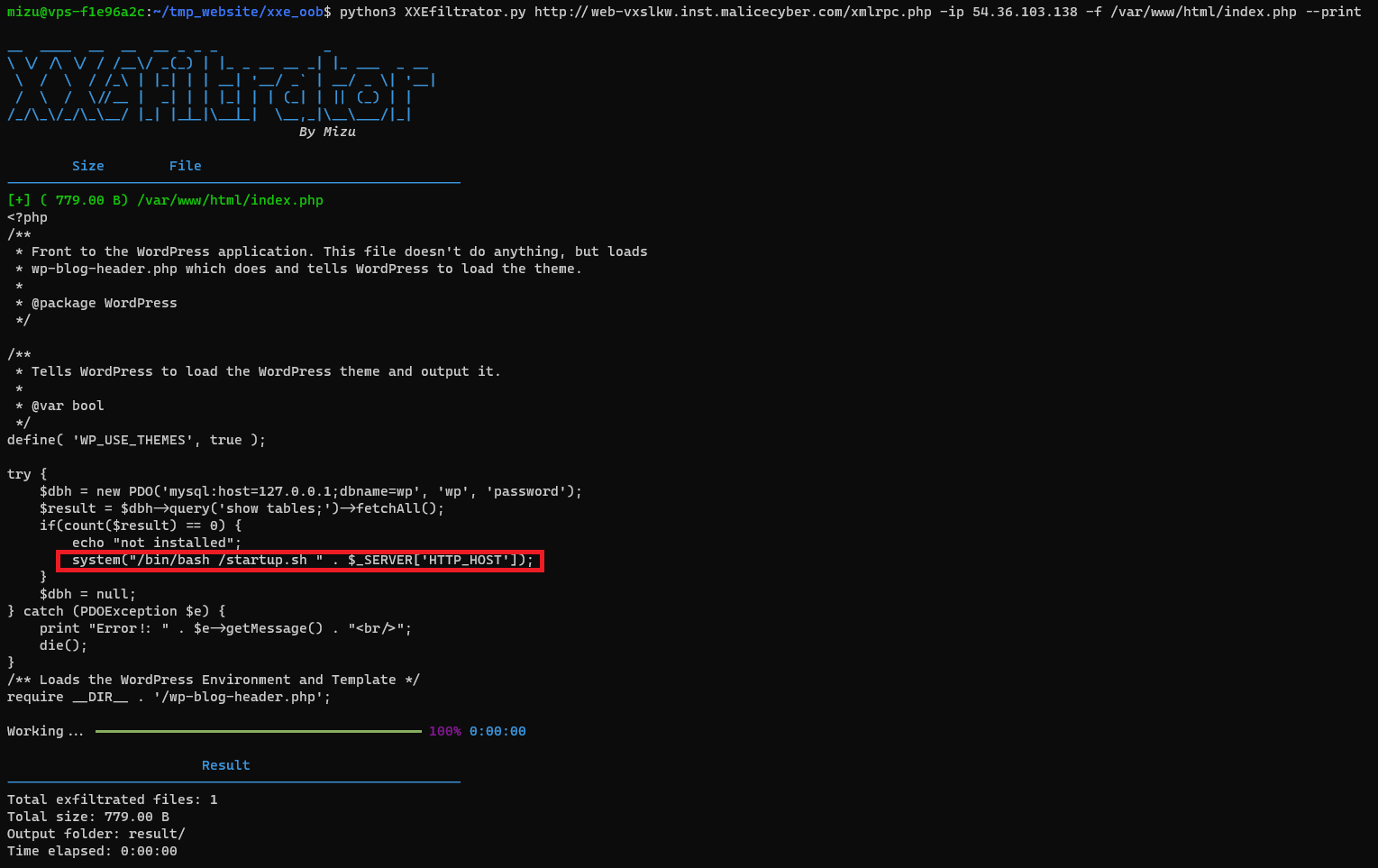Click the 'show tables' query line
The height and width of the screenshot is (868, 1378).
242,508
